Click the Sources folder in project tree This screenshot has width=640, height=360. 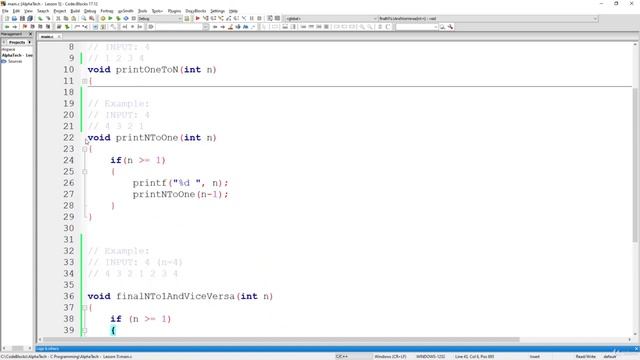tap(15, 61)
